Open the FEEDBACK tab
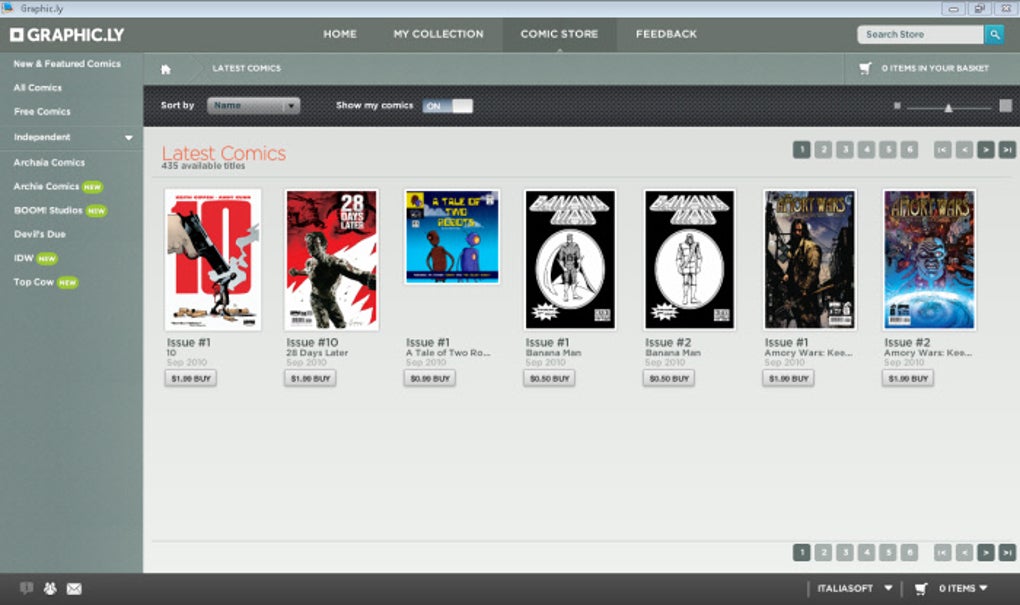Viewport: 1020px width, 605px height. (x=666, y=34)
